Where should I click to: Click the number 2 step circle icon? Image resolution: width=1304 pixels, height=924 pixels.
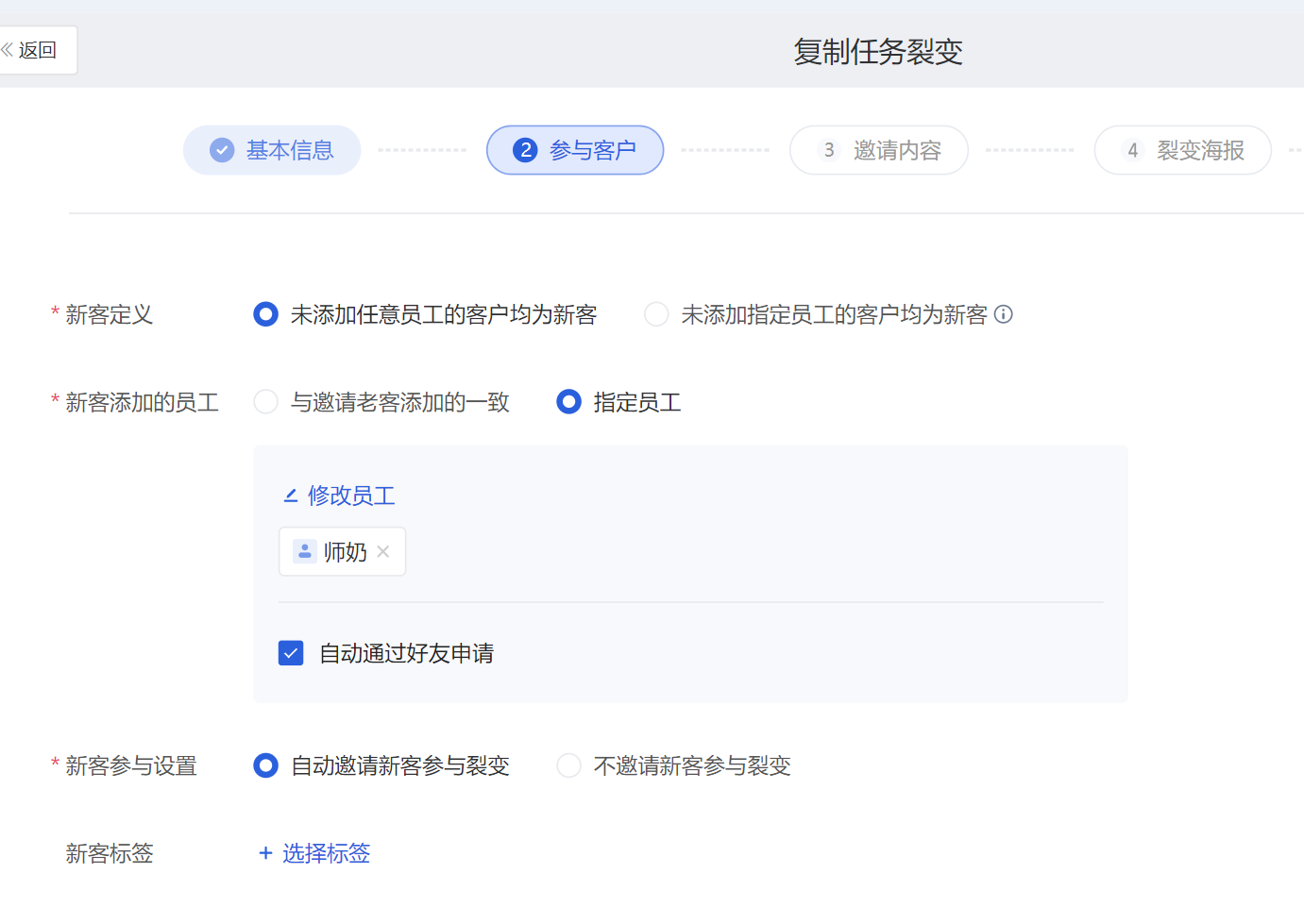(525, 150)
